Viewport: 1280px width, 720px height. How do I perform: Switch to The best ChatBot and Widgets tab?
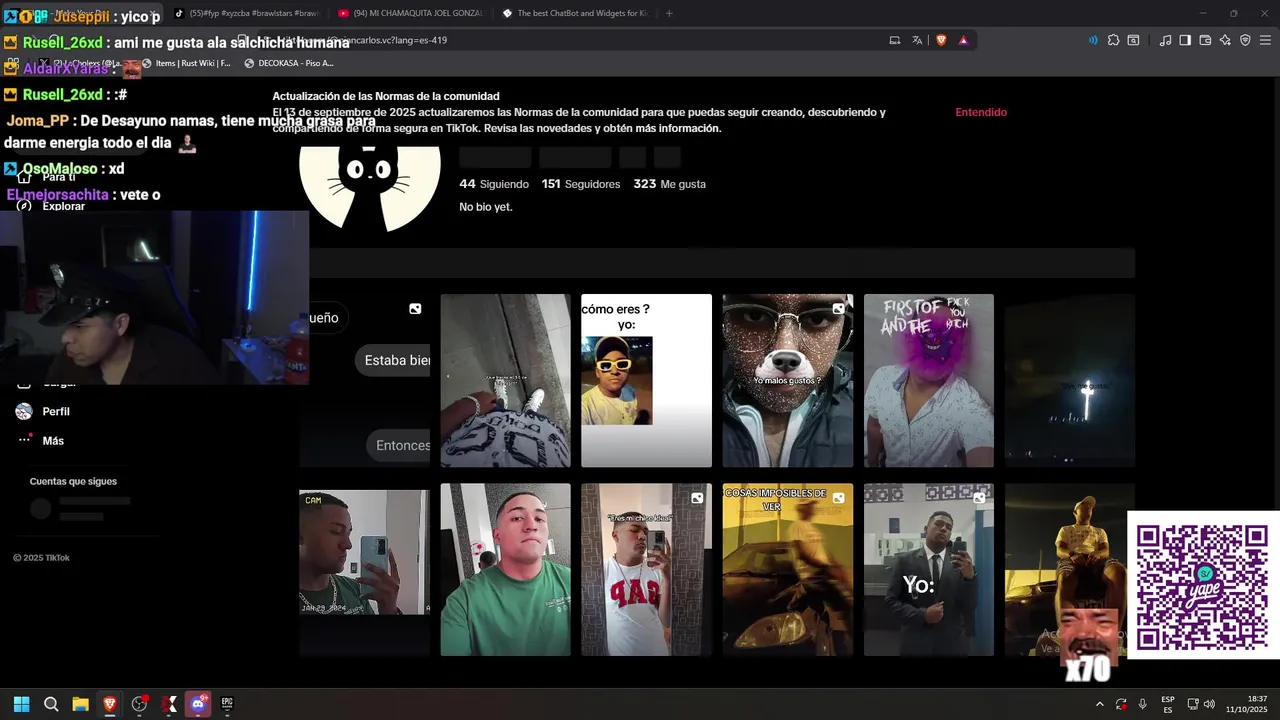coord(574,13)
